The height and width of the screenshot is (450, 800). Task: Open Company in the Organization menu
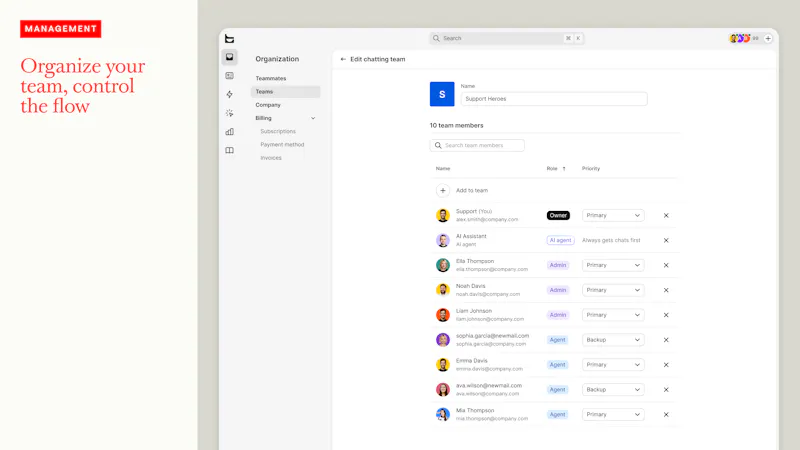click(268, 105)
